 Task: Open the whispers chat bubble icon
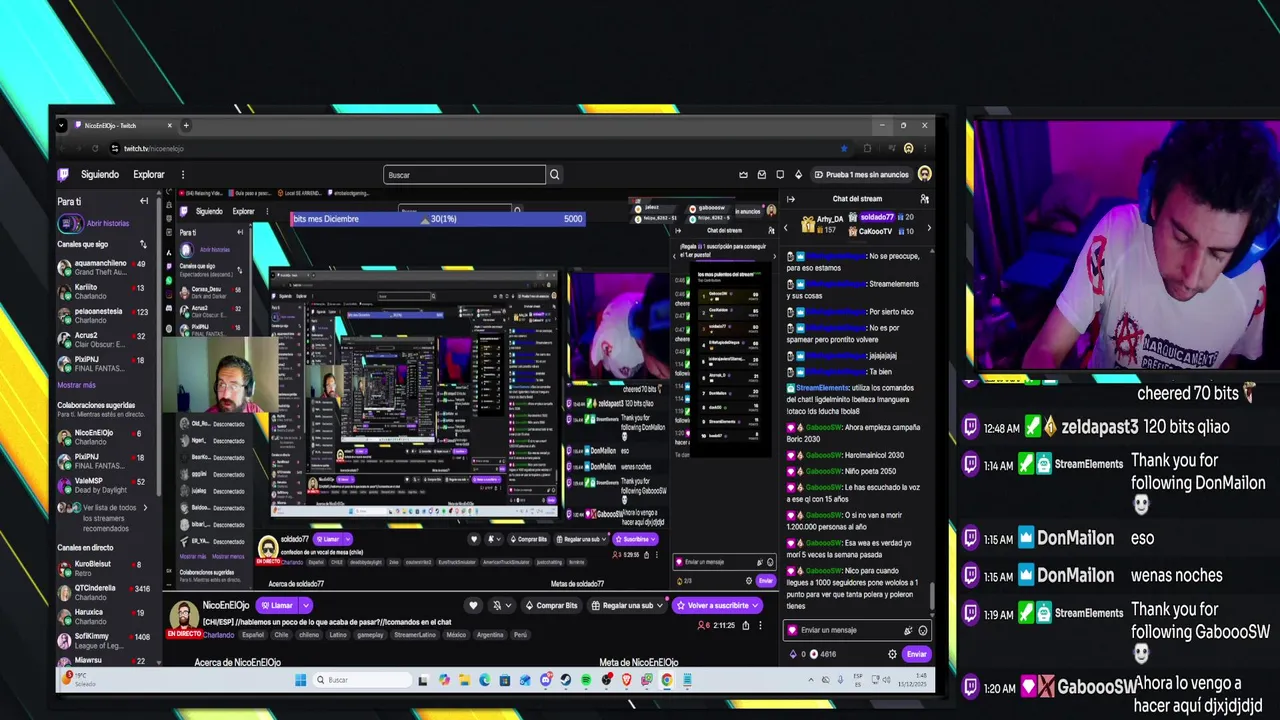(x=780, y=174)
